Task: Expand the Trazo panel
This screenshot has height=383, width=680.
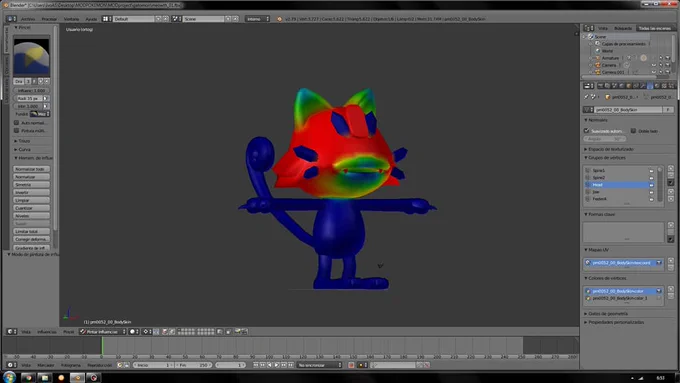Action: (x=22, y=141)
